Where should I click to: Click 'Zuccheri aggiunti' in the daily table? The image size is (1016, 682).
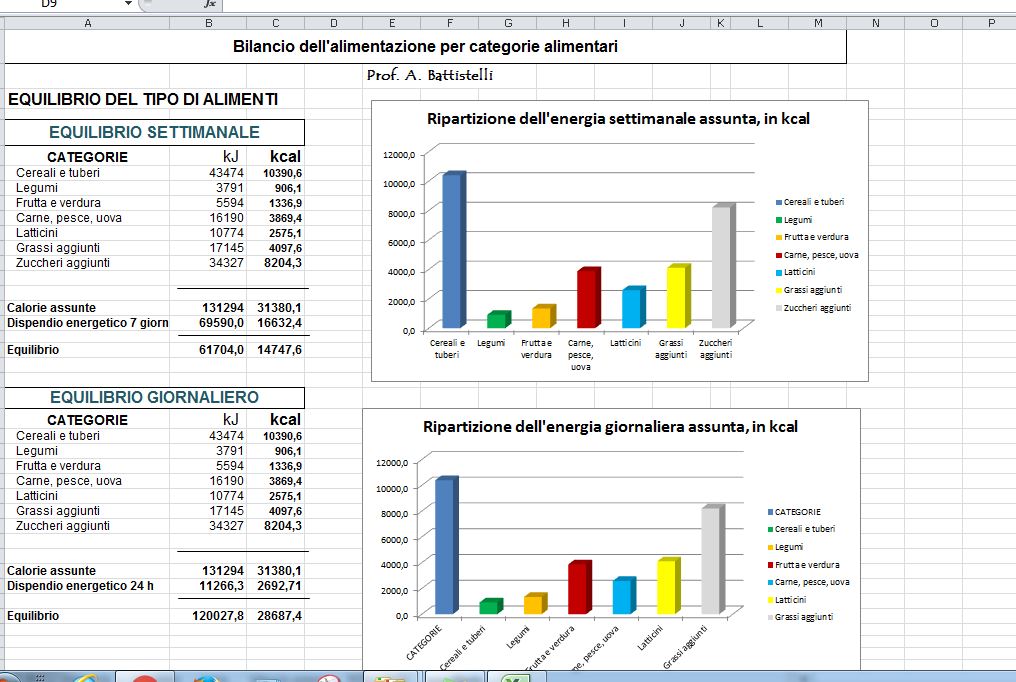pyautogui.click(x=63, y=525)
